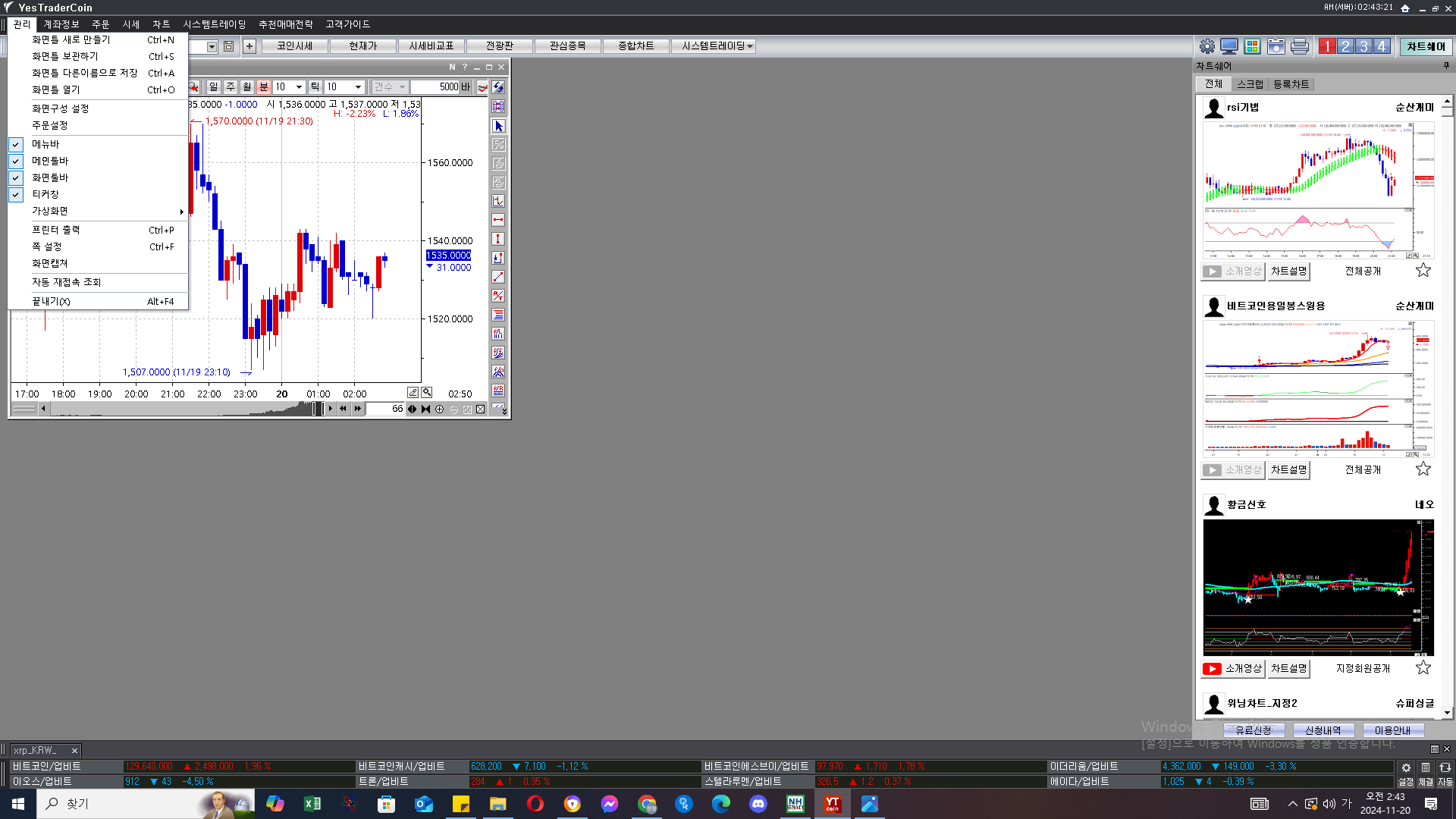
Task: Toggle the 화면툴바 checkbox entry
Action: [x=50, y=177]
